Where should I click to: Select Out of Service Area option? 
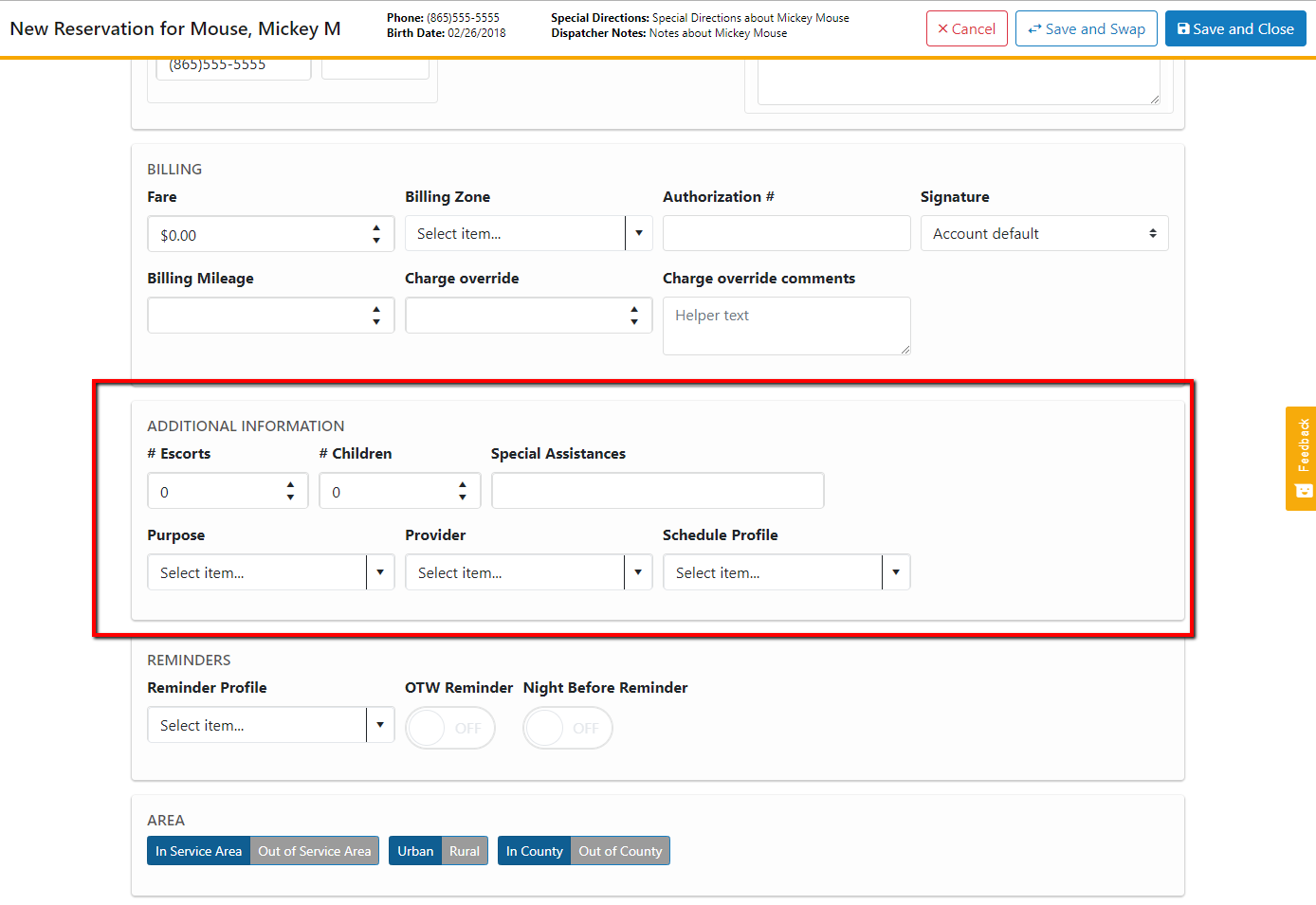pyautogui.click(x=315, y=851)
